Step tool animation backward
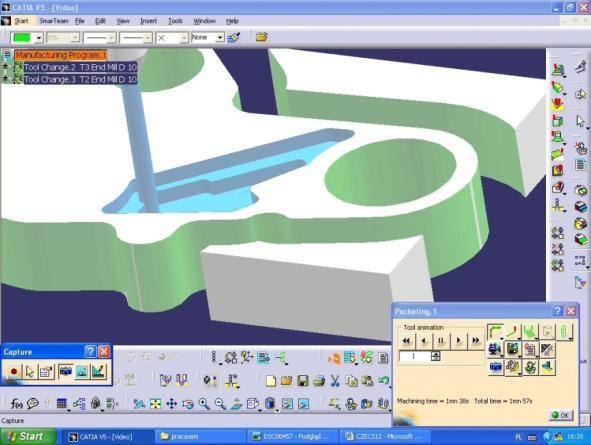This screenshot has height=445, width=591. [x=424, y=341]
